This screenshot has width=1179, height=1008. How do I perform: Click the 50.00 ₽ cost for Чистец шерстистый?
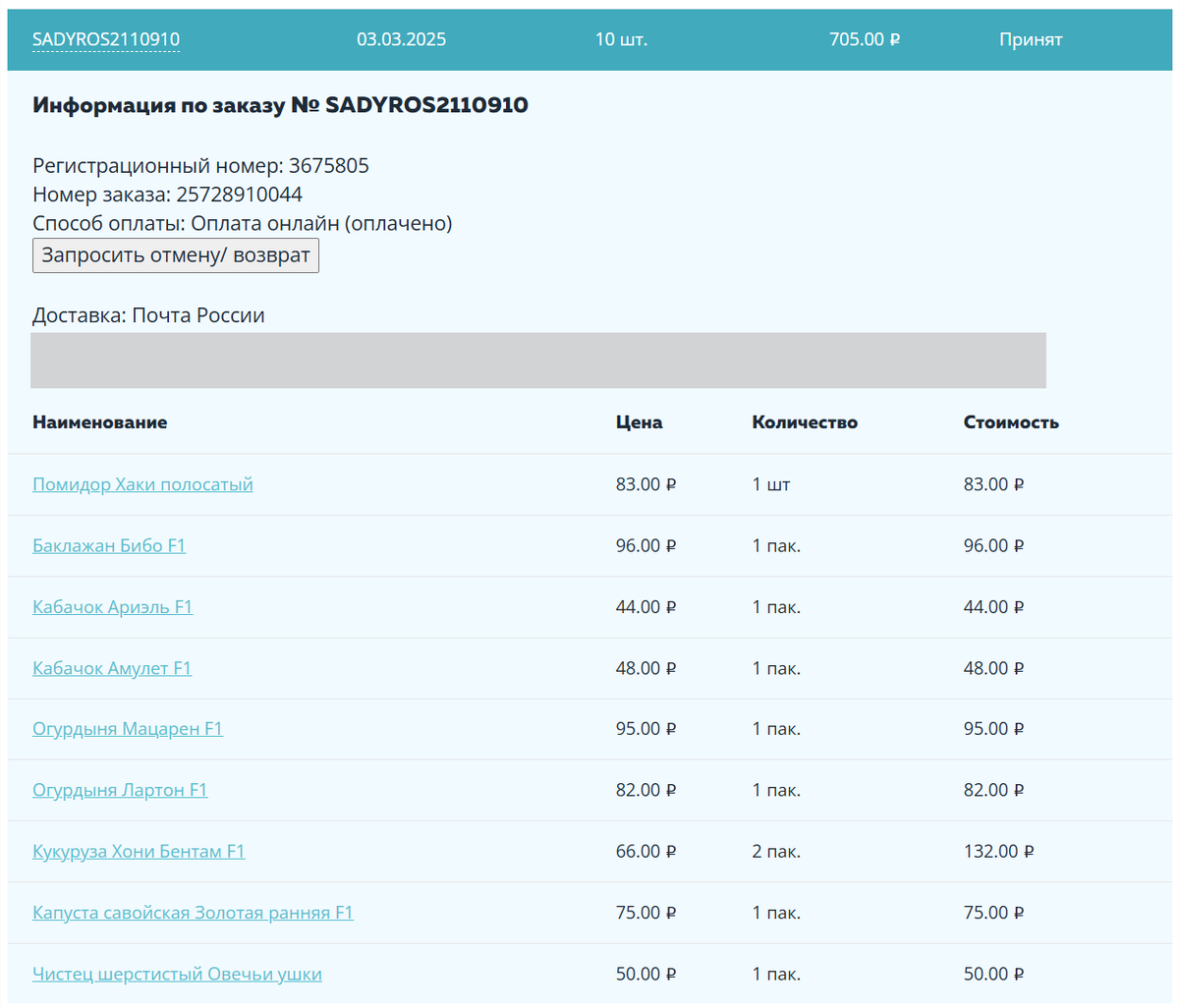994,974
